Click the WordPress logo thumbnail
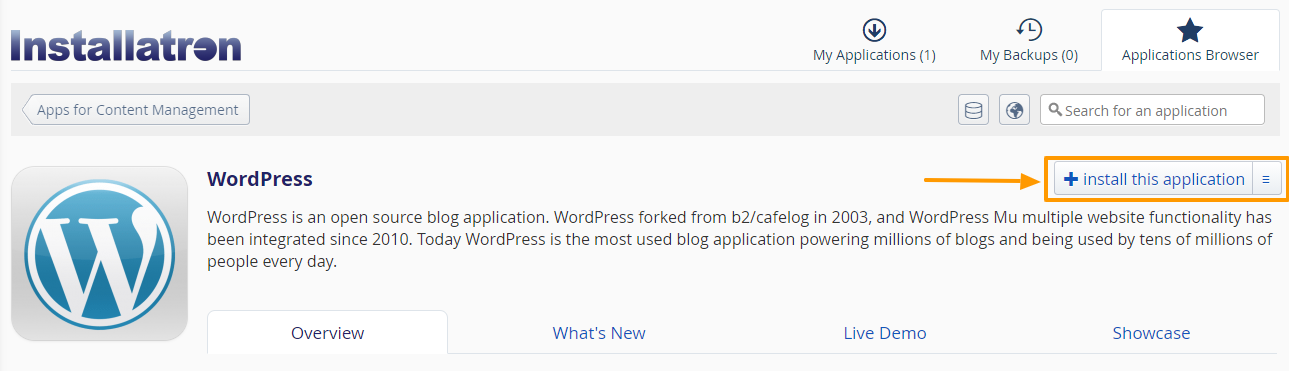This screenshot has height=371, width=1289. [x=99, y=254]
